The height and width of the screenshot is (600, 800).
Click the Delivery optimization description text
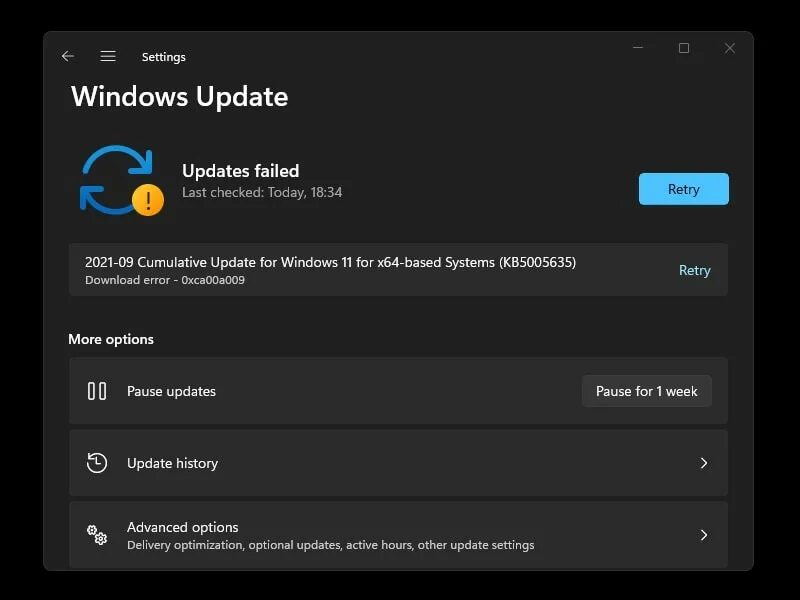tap(331, 545)
